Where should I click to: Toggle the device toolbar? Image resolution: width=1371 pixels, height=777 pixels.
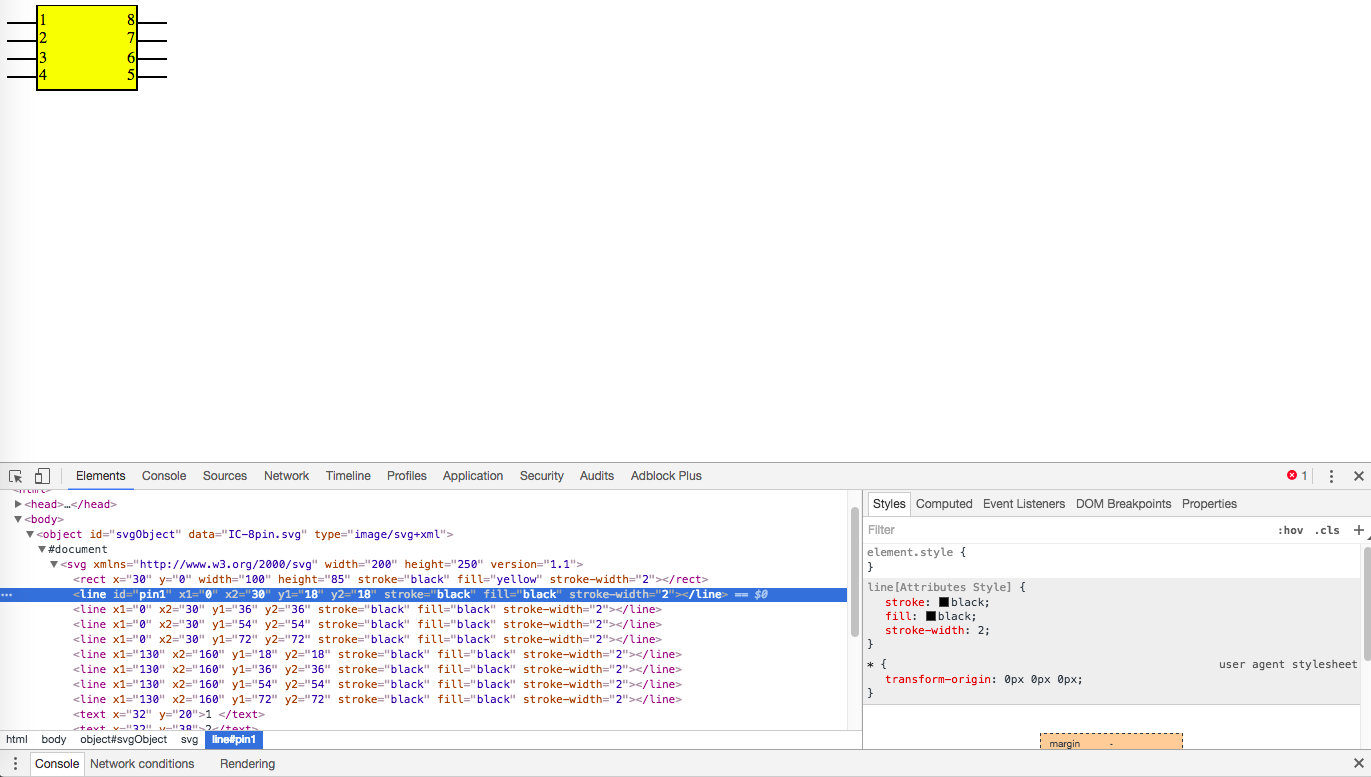[x=41, y=476]
